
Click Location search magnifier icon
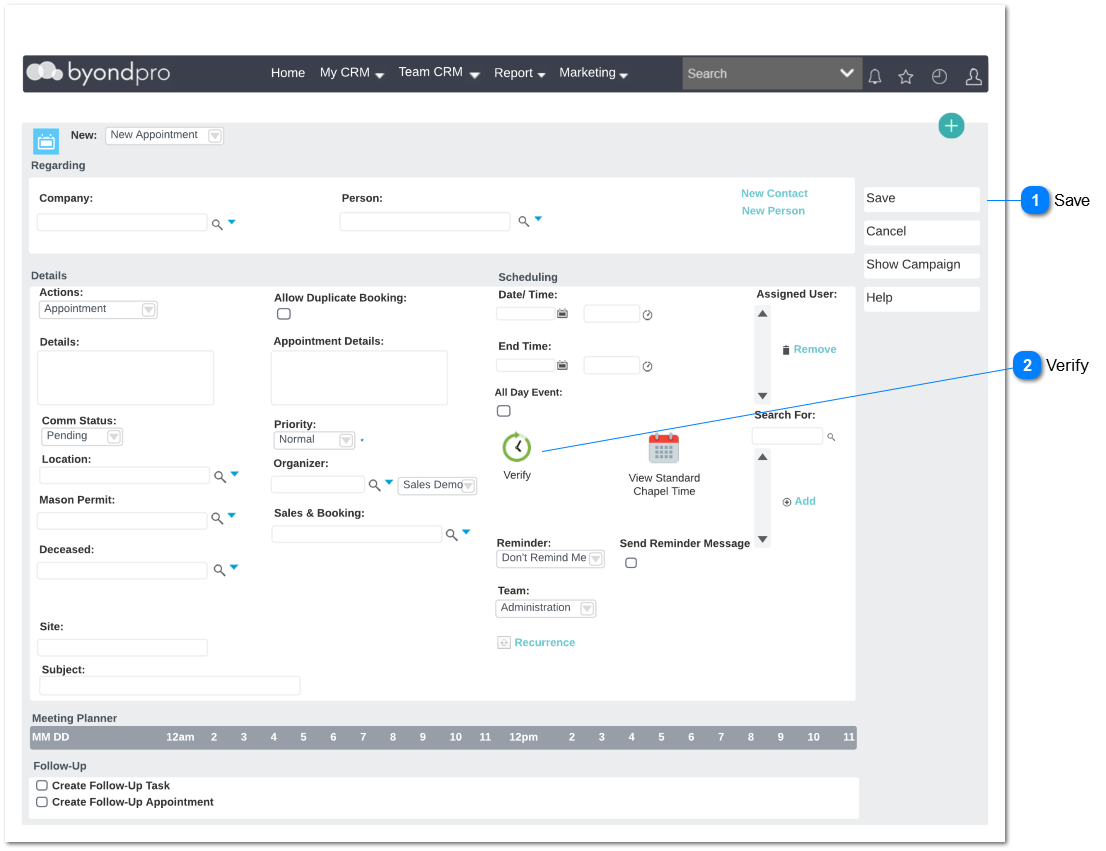pos(220,477)
